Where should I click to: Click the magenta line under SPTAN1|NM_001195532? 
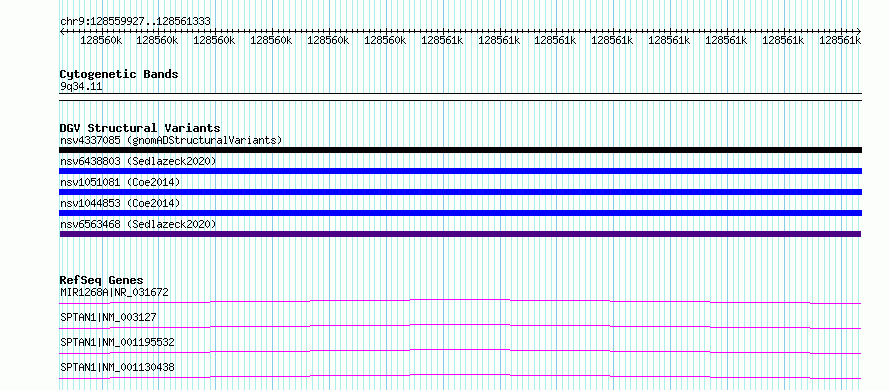pos(460,351)
